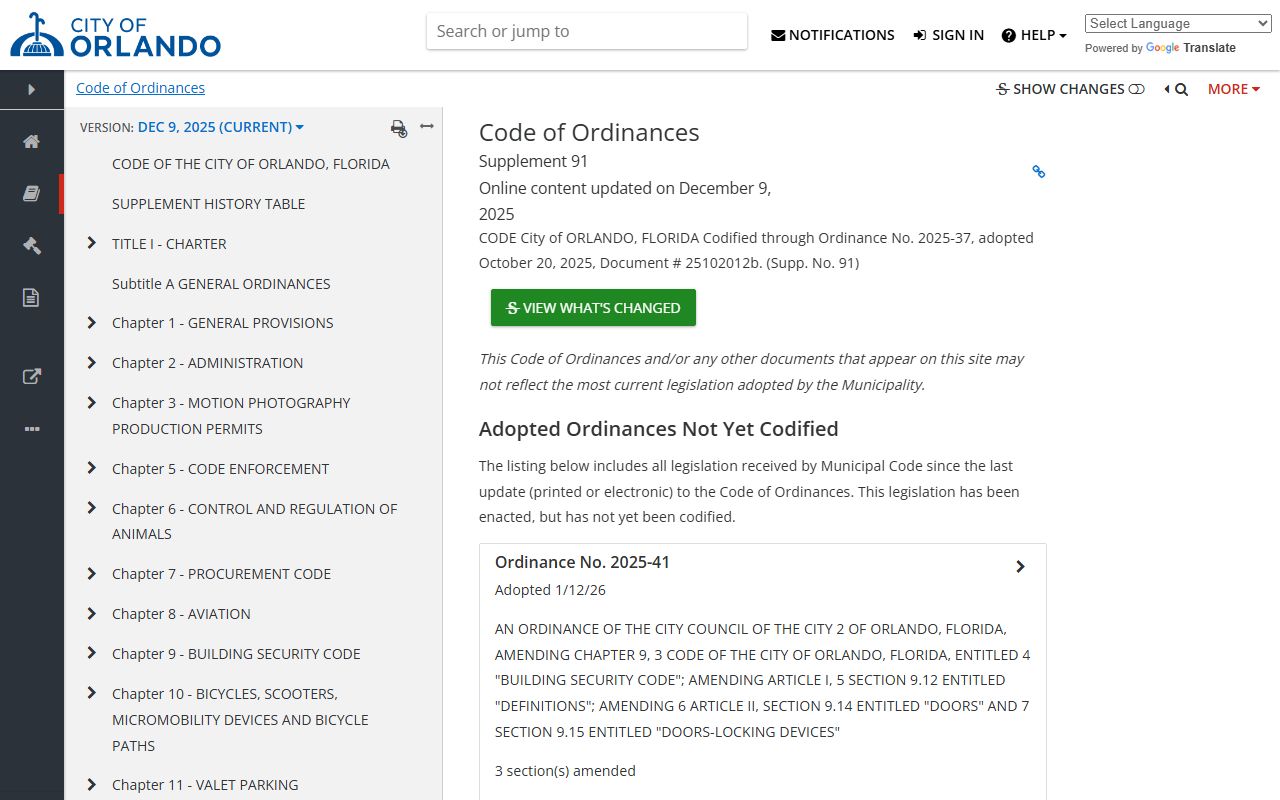
Task: Open the external link sidebar icon
Action: pos(32,376)
